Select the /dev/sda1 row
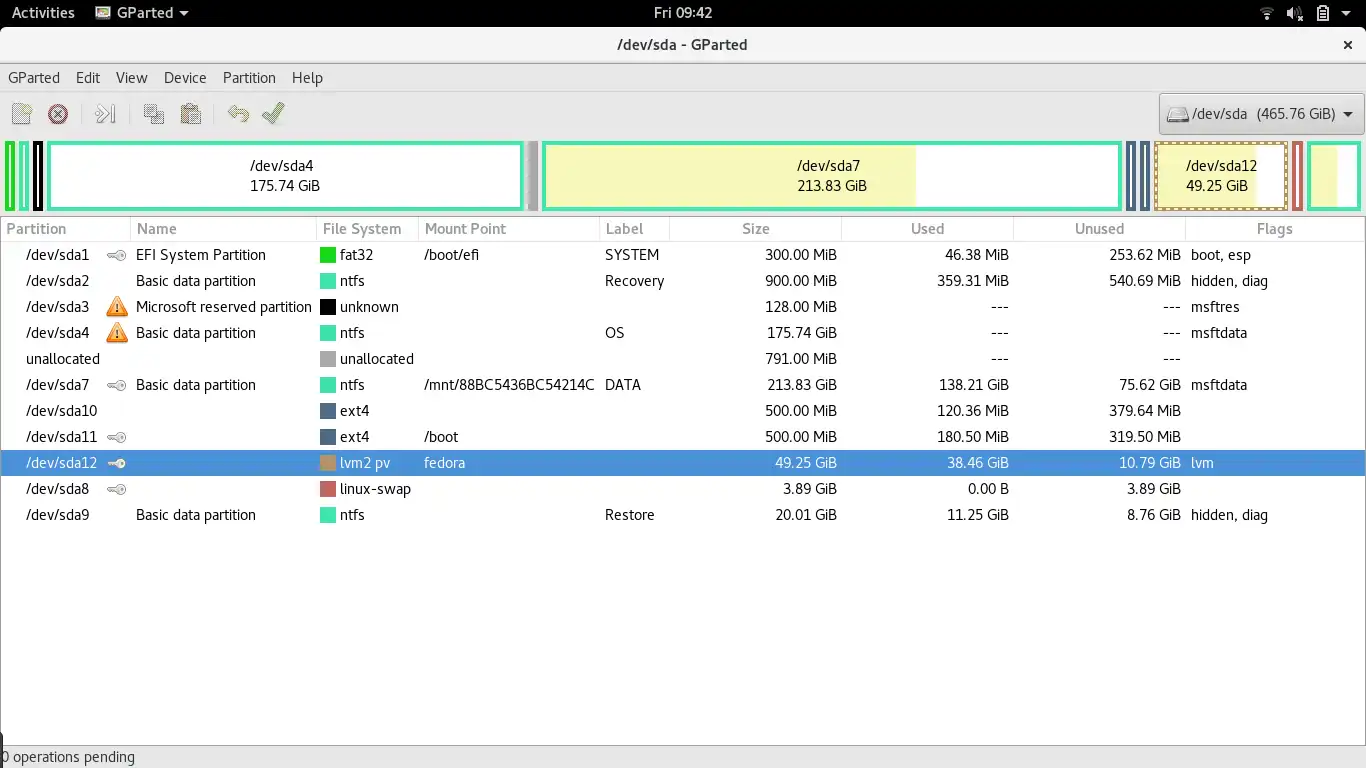1366x768 pixels. [683, 255]
